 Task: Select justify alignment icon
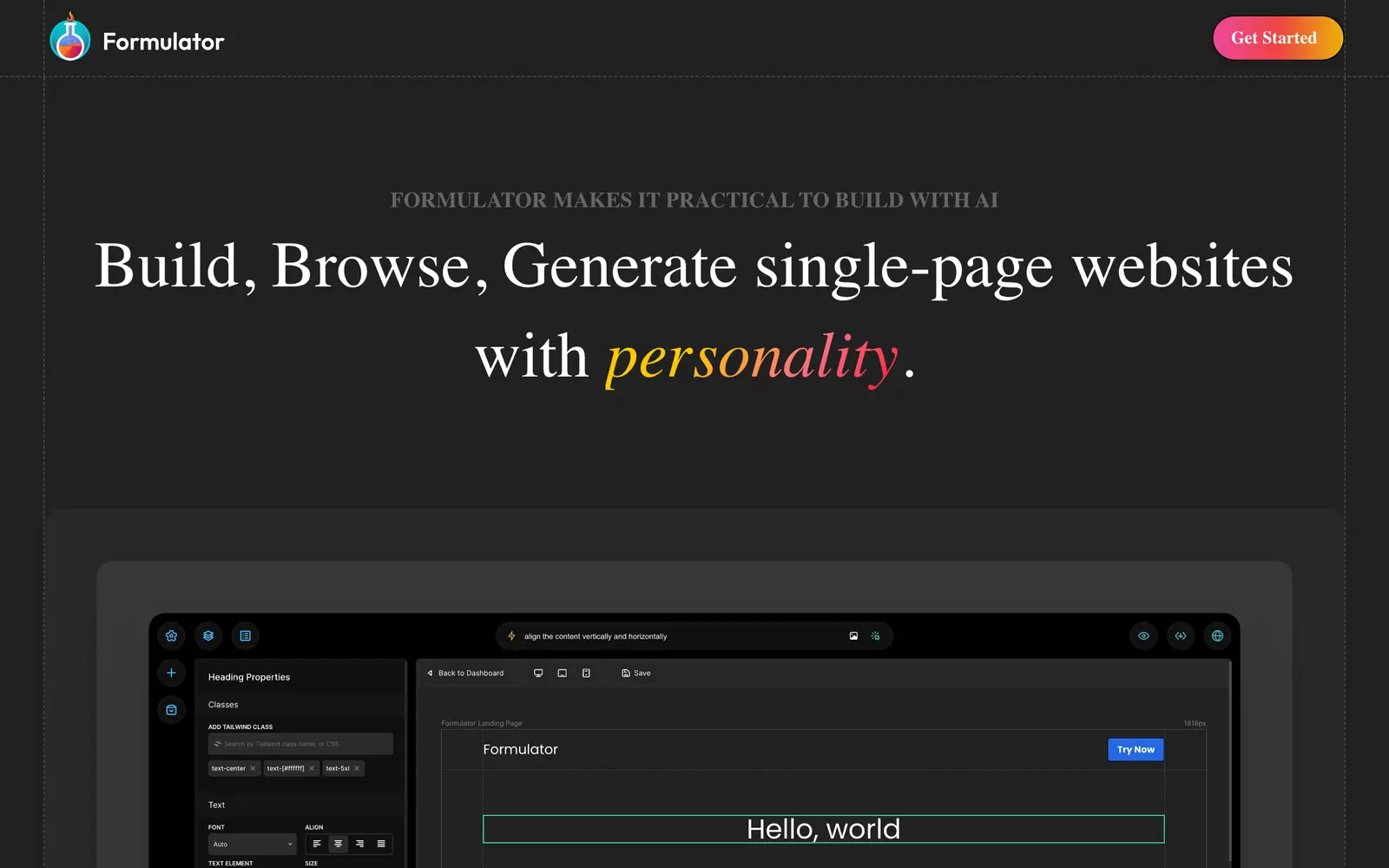[381, 844]
